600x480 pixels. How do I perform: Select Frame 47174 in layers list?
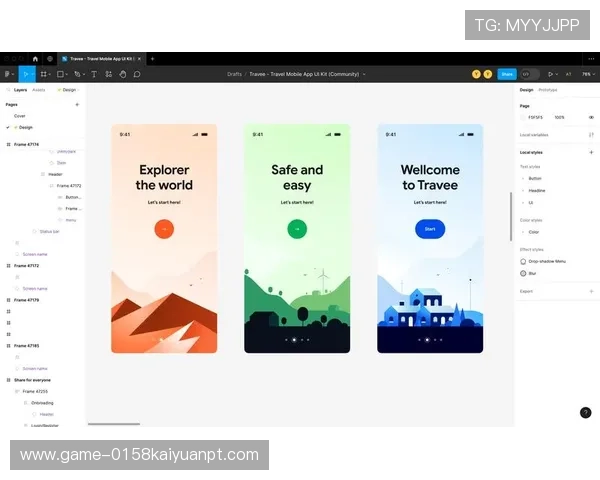click(27, 144)
